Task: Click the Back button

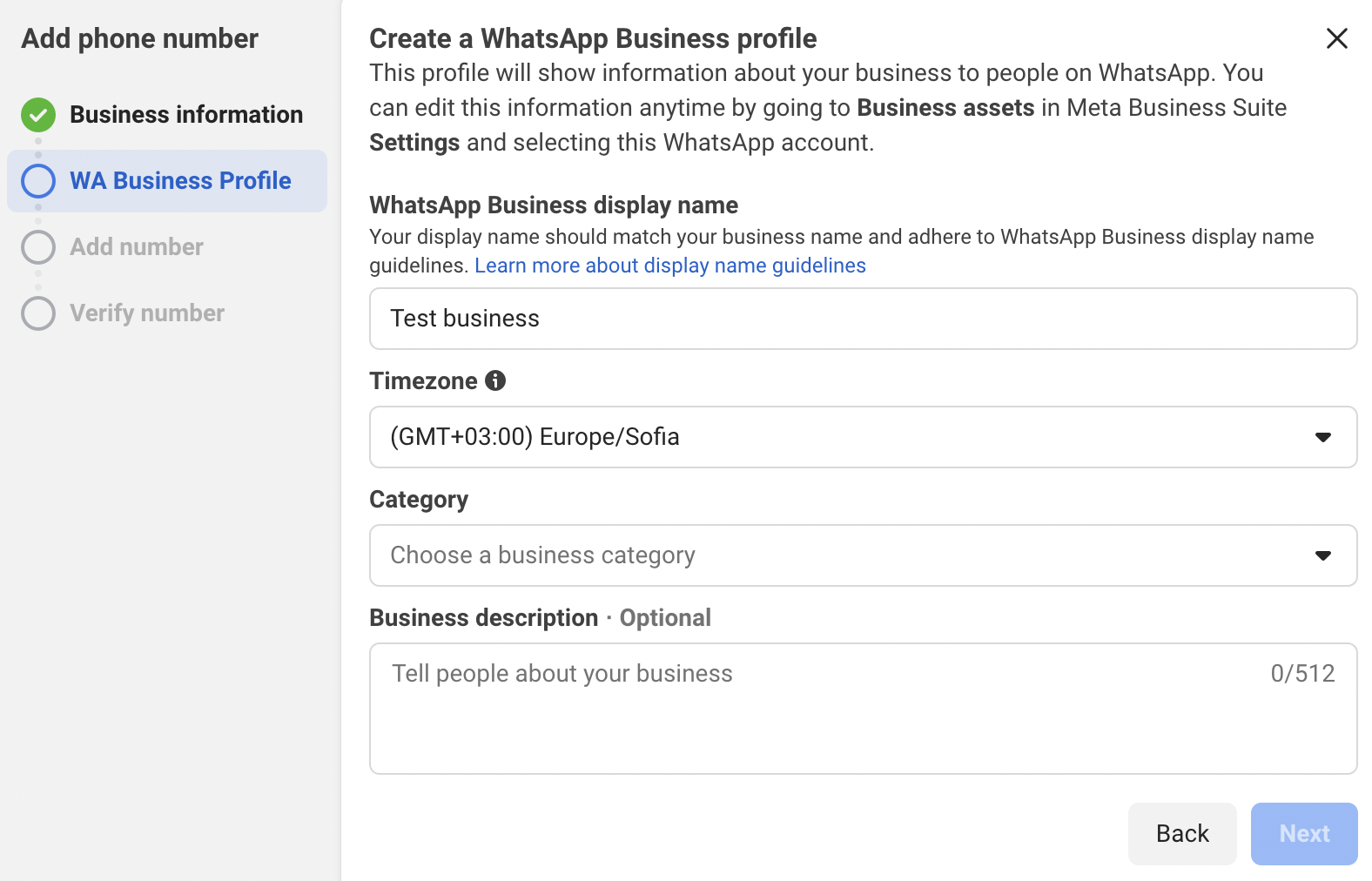Action: pyautogui.click(x=1182, y=834)
